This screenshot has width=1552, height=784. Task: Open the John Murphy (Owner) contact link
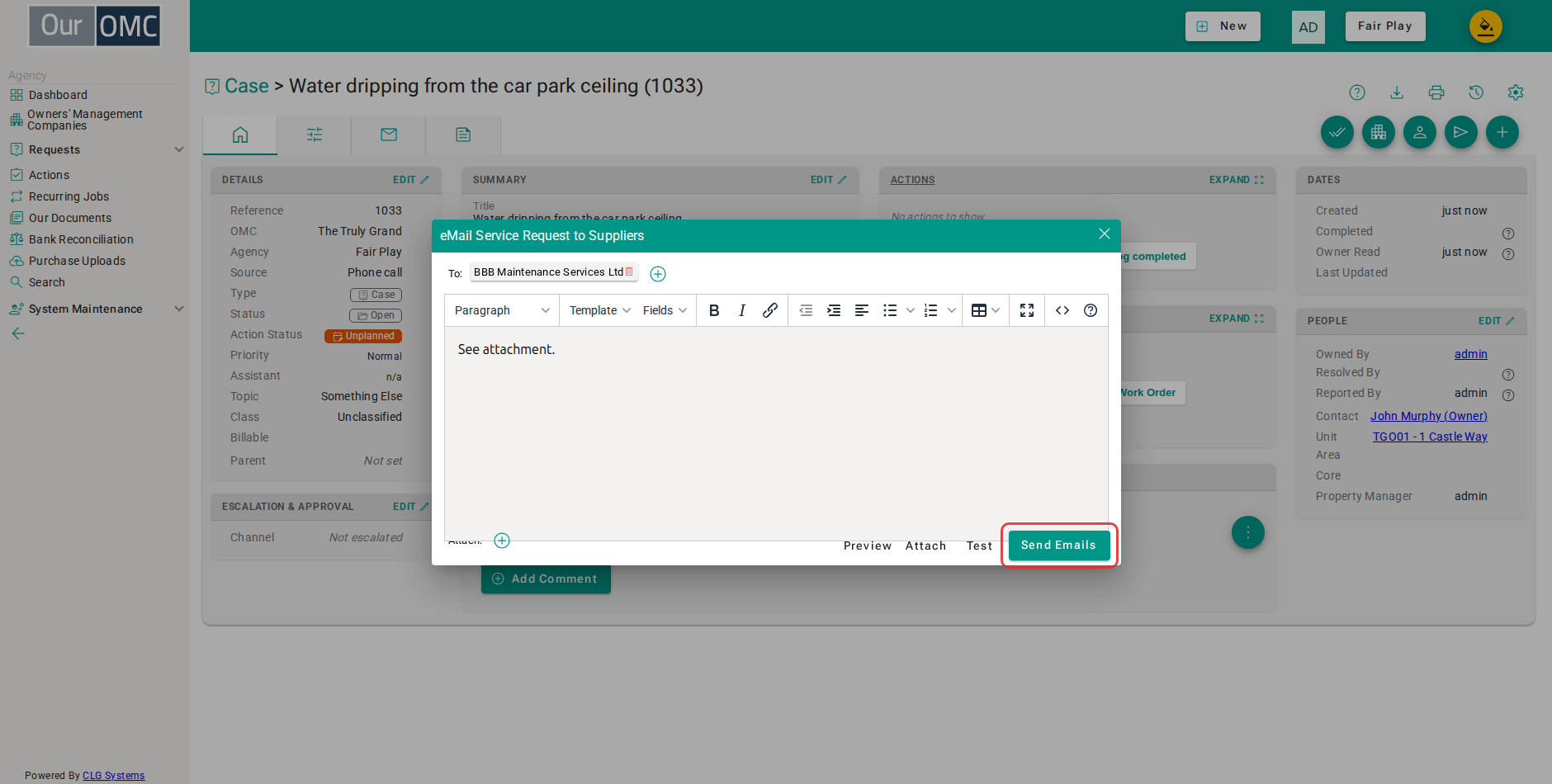coord(1429,416)
